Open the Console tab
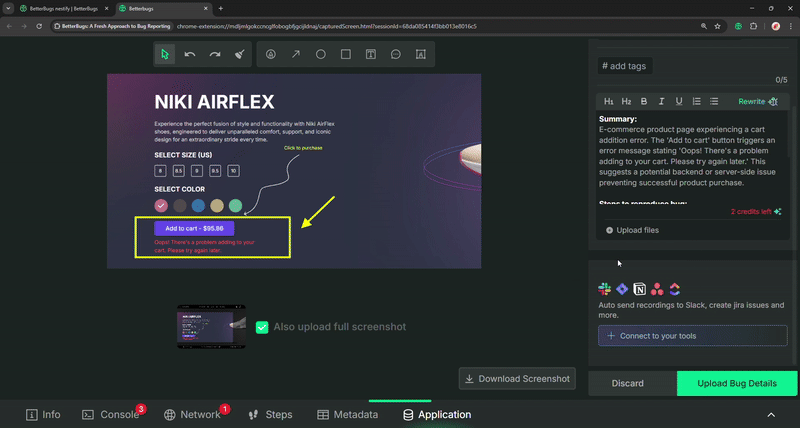 coord(110,414)
